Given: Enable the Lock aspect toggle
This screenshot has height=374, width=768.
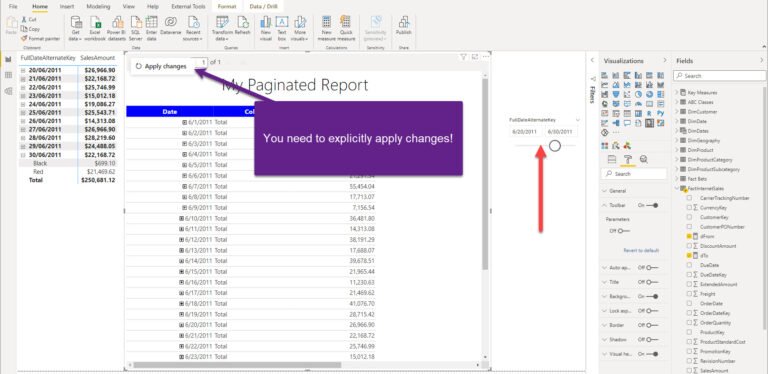Looking at the screenshot, I should click(652, 310).
